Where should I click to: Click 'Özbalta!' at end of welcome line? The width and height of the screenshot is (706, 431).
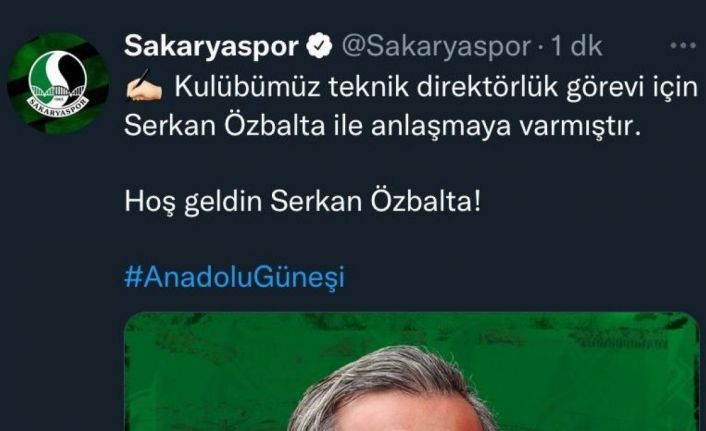click(425, 200)
